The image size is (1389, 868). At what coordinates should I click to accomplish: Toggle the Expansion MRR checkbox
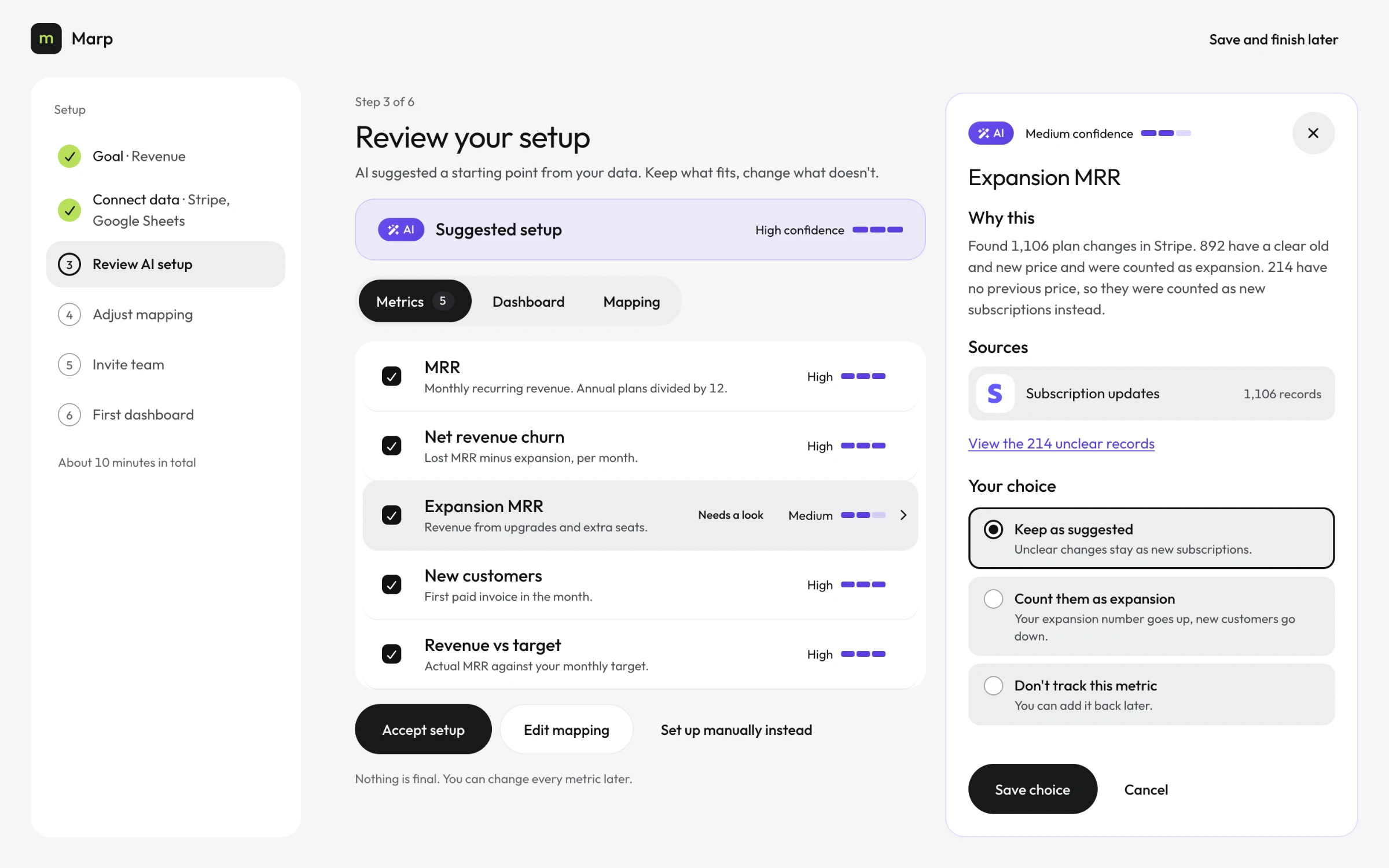click(x=392, y=515)
